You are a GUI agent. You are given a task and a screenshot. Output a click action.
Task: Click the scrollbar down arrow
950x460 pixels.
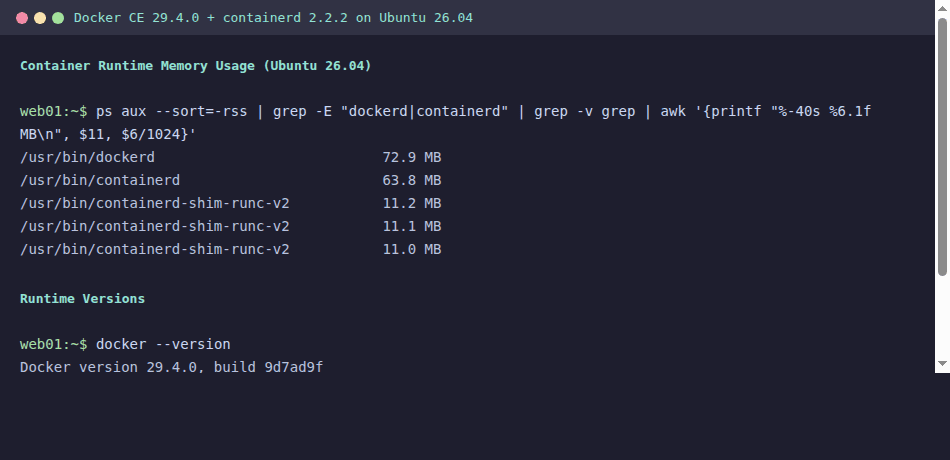point(942,364)
